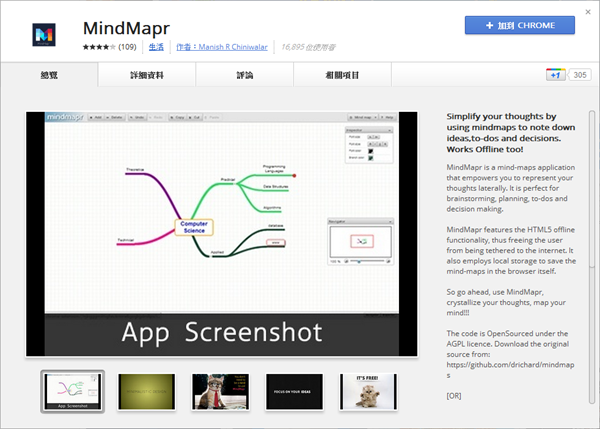Viewport: 600px width, 429px height.
Task: Click the MindMapr app logo icon
Action: 44,34
